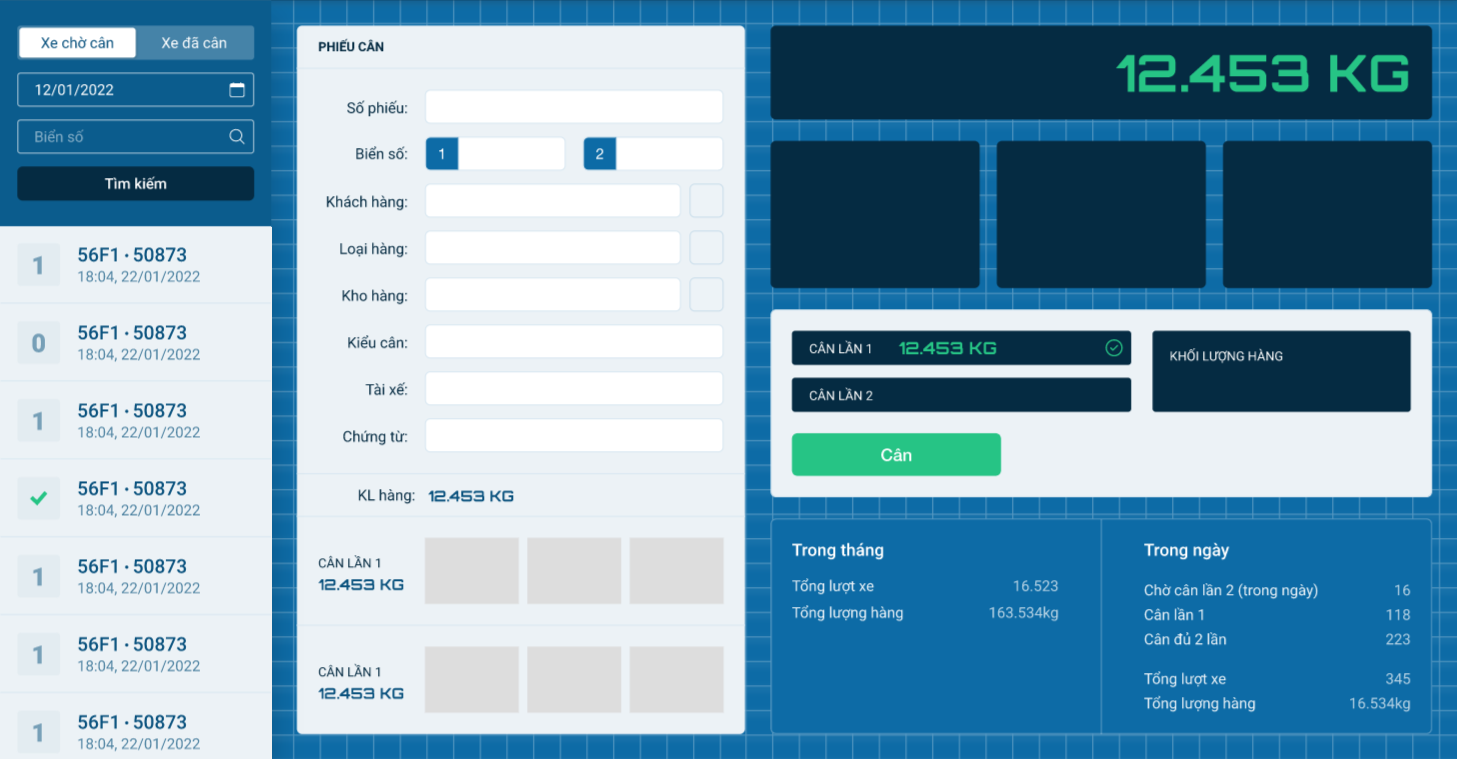
Task: Click the CÂN LẦN 2 weight field
Action: coord(961,395)
